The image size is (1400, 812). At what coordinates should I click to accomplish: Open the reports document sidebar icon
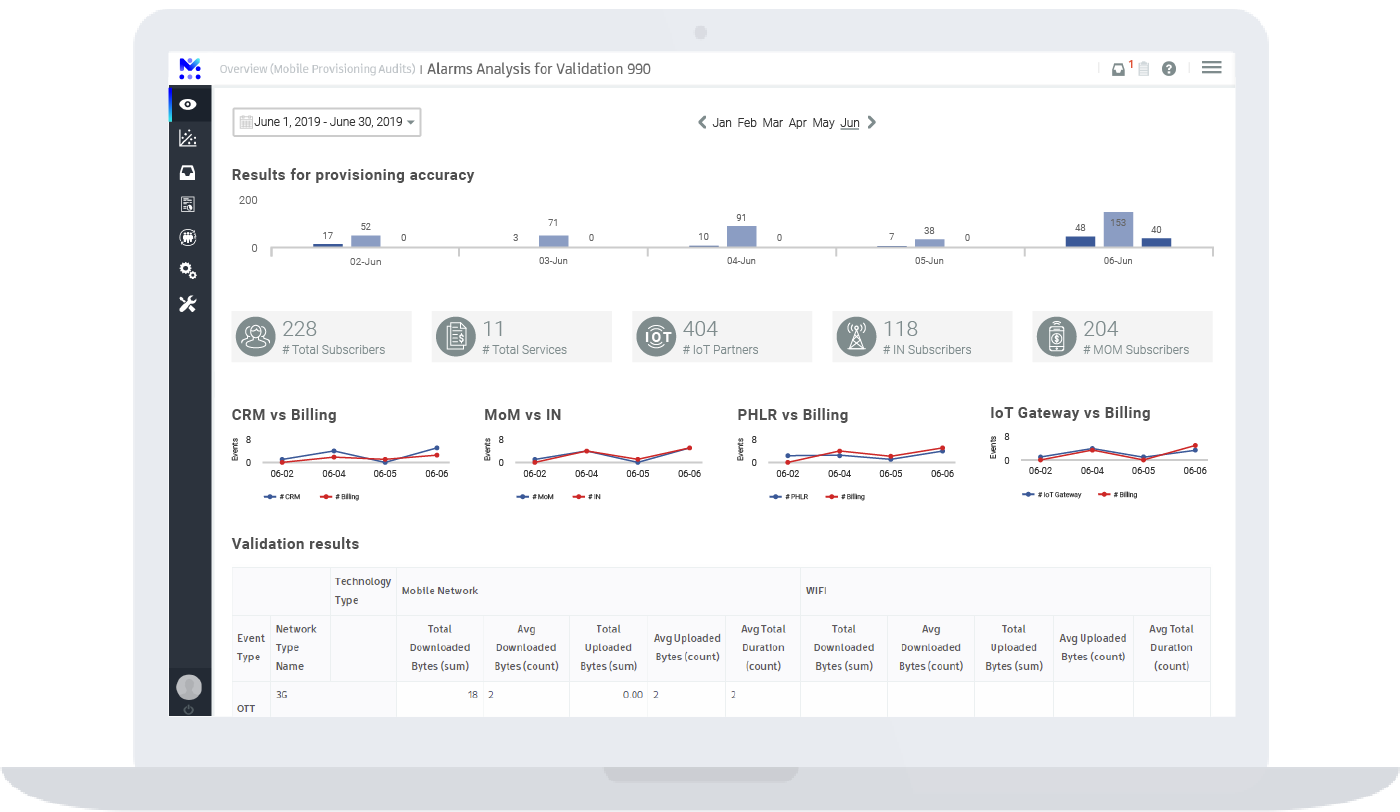point(188,204)
